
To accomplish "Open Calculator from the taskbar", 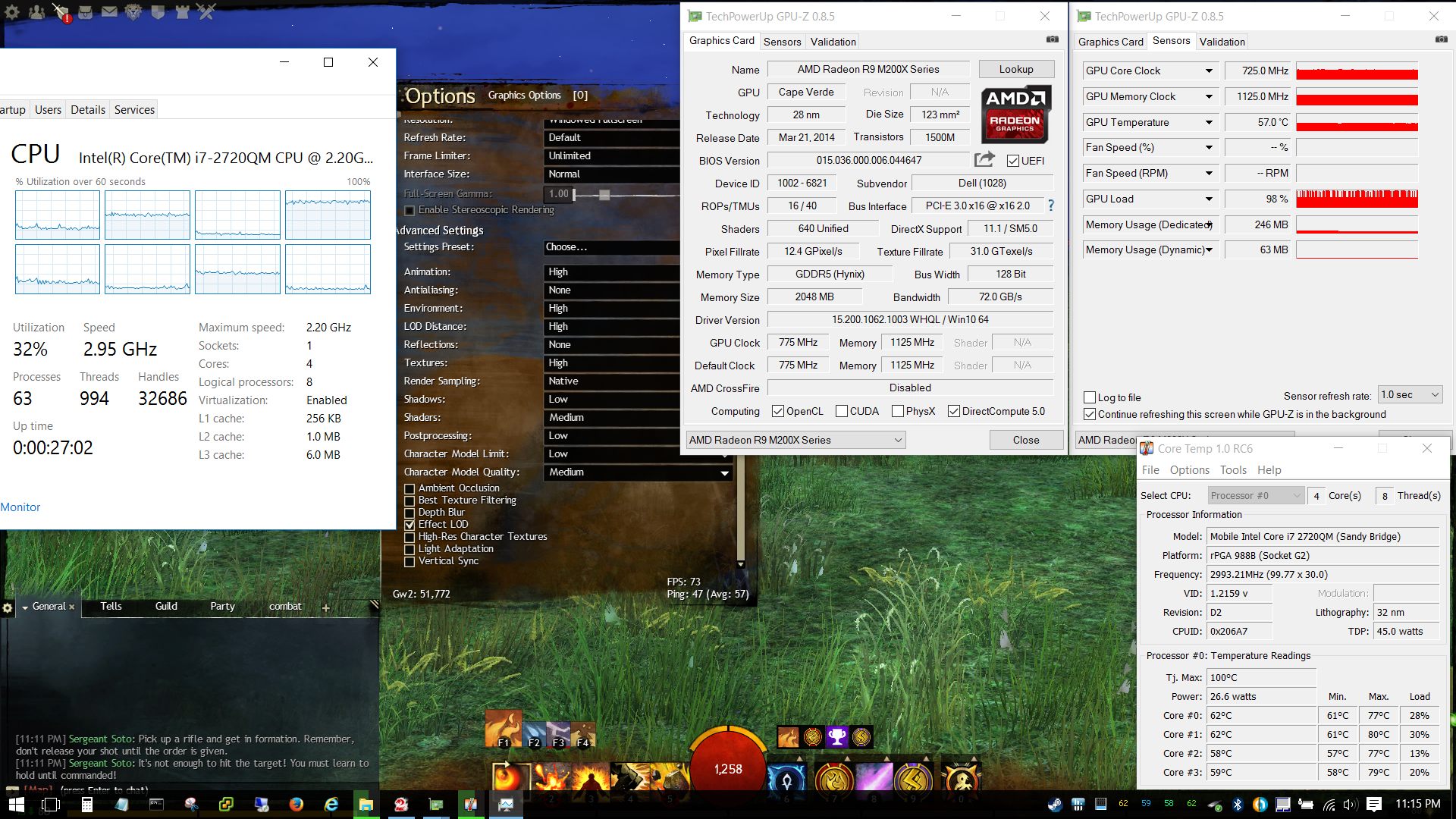I will click(87, 805).
